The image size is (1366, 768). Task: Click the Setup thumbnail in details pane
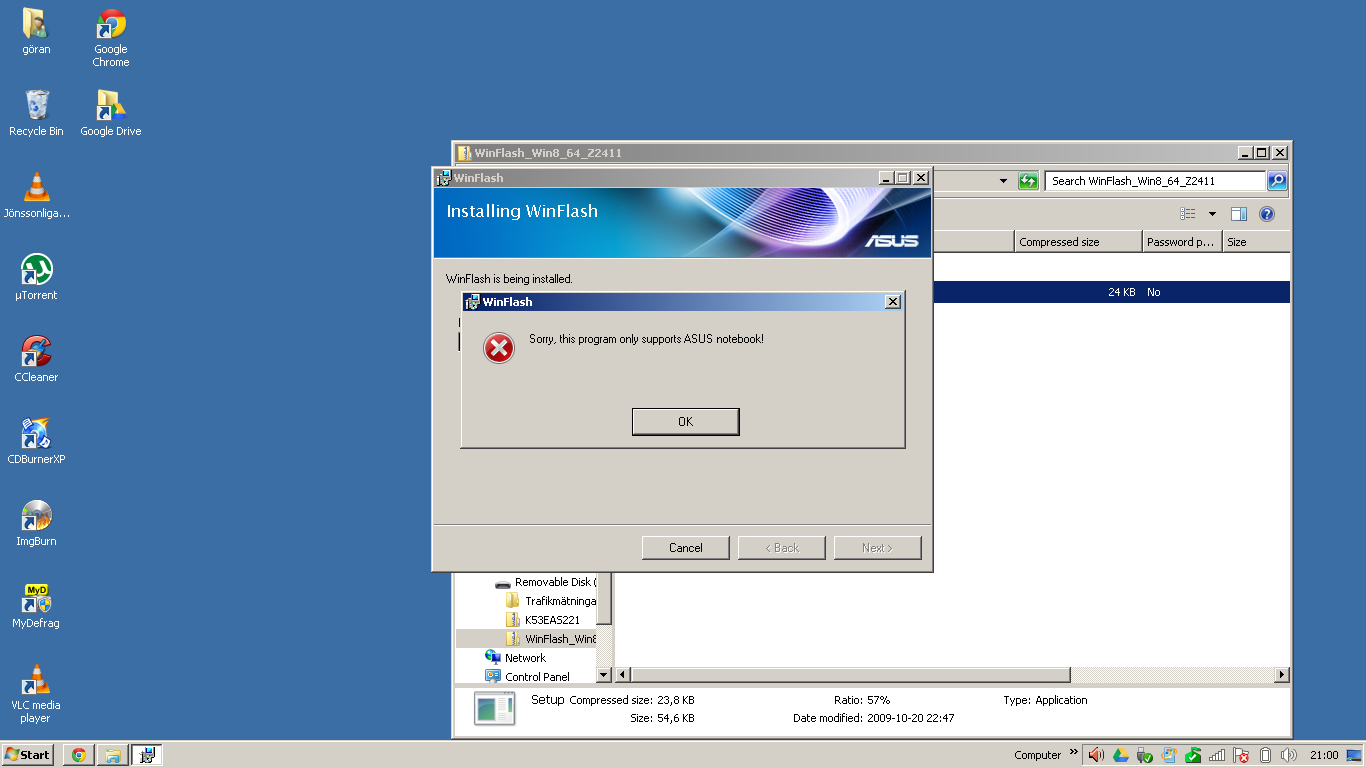(x=495, y=709)
